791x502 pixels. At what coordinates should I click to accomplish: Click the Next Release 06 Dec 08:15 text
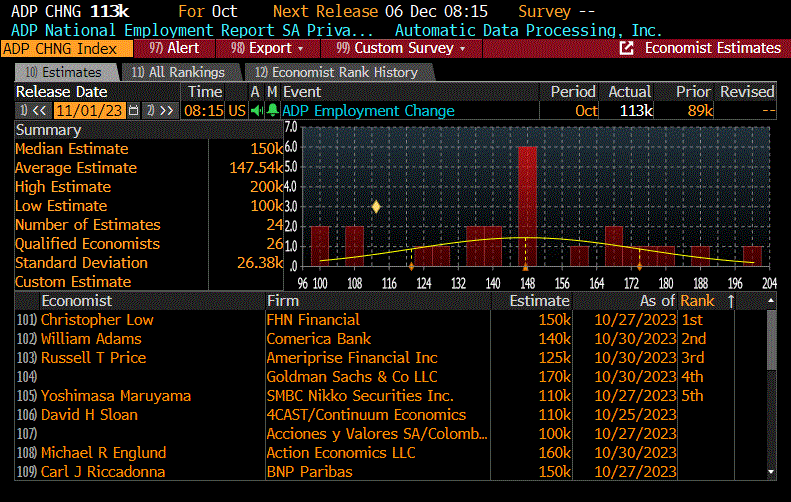380,11
